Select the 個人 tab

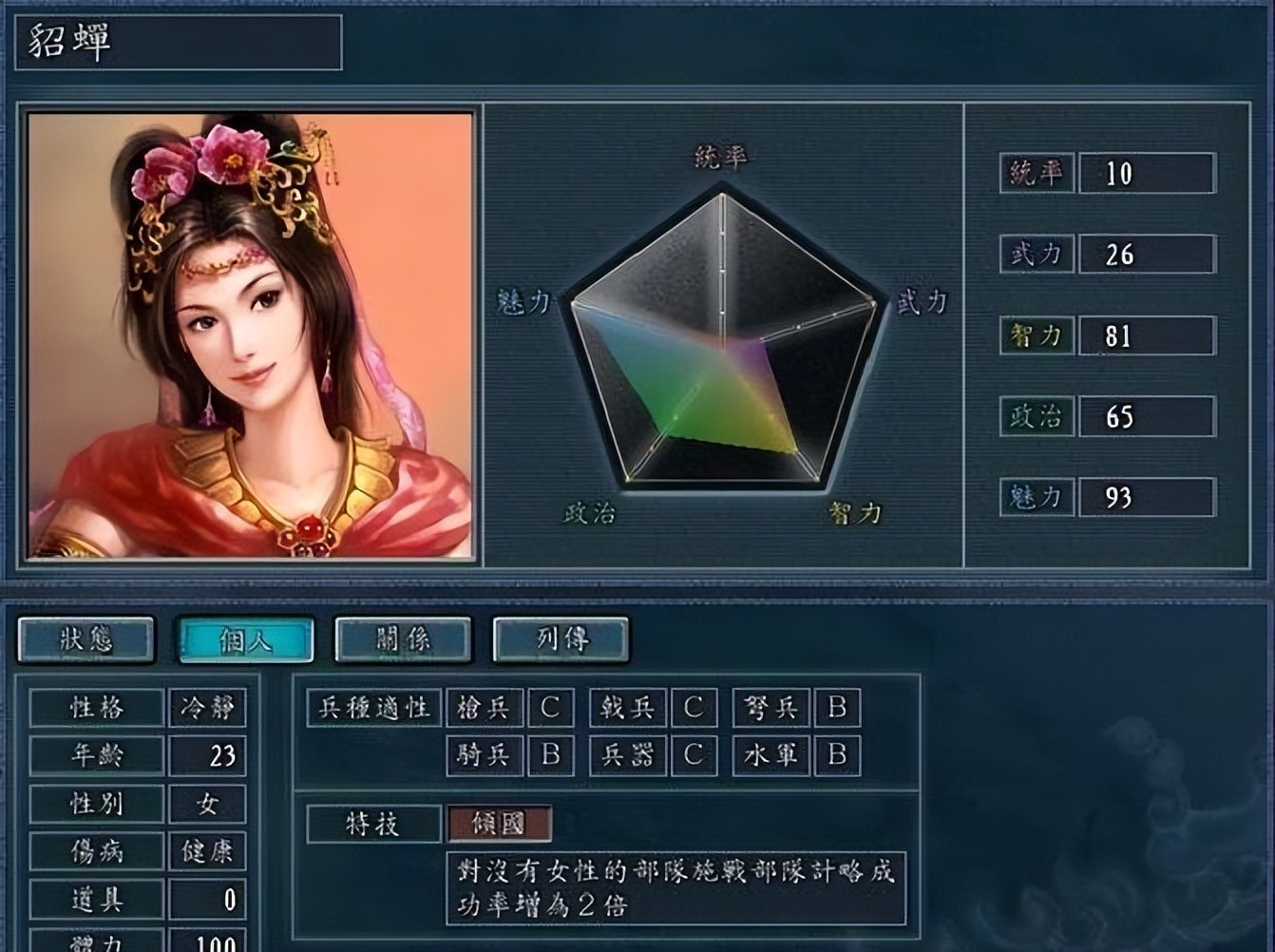tap(245, 639)
